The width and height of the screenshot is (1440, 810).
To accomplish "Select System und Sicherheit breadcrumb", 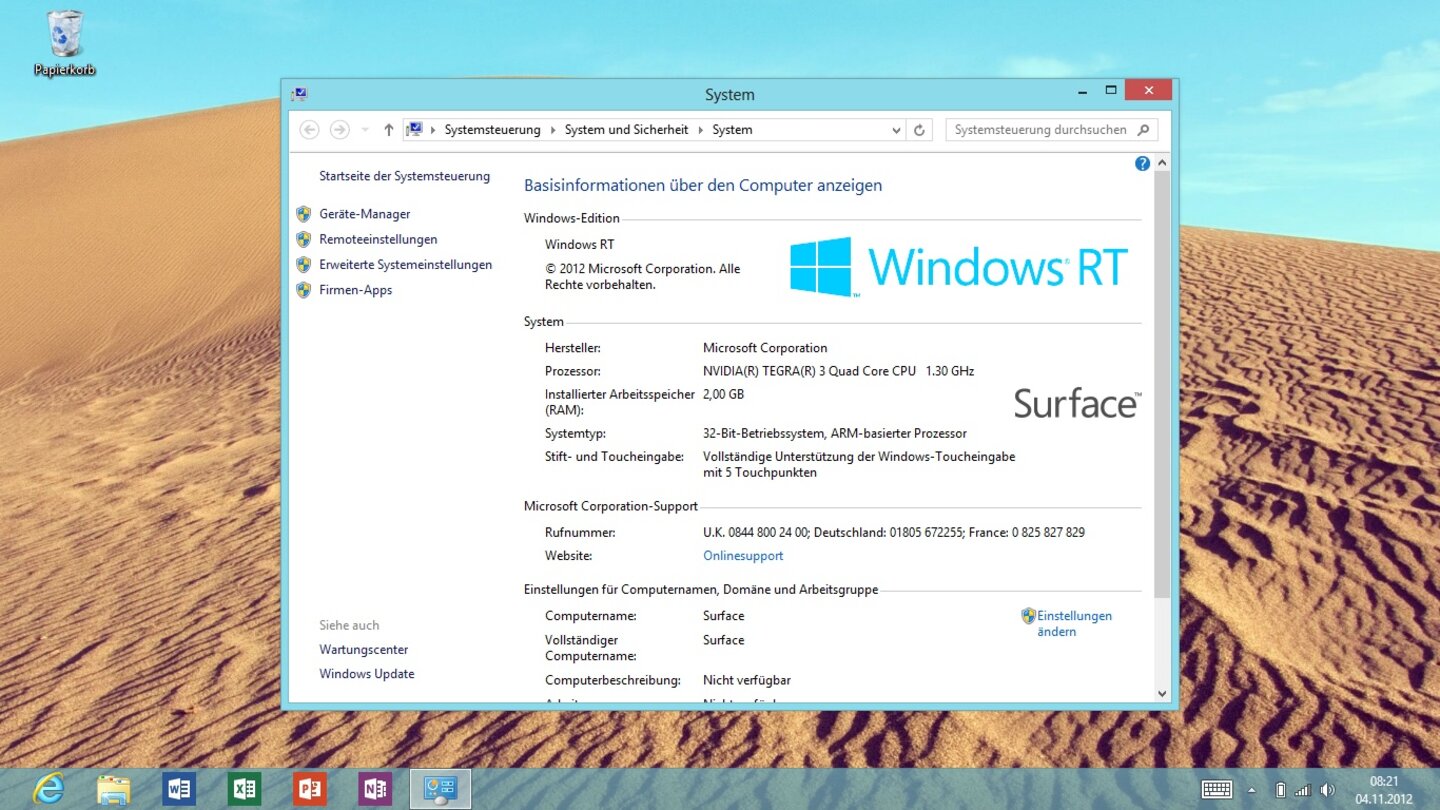I will (626, 130).
